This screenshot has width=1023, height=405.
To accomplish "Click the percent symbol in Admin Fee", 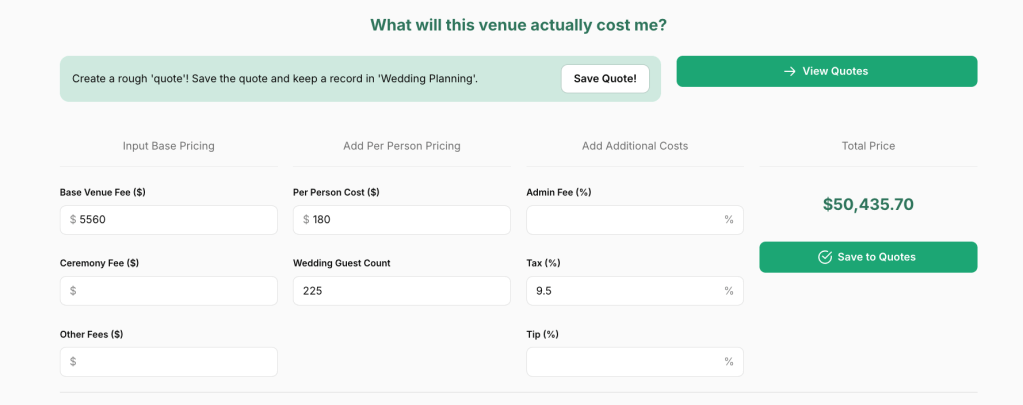I will point(729,220).
